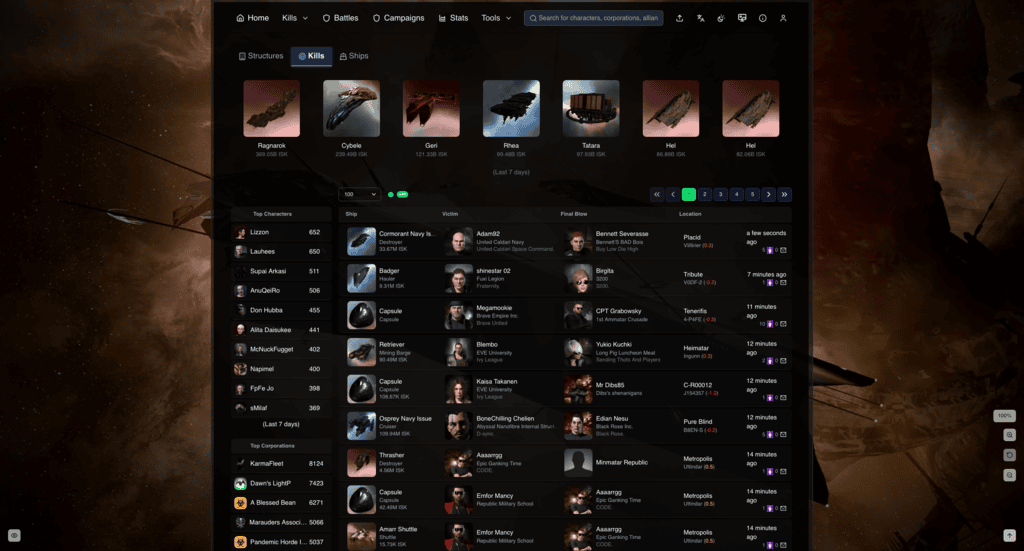Click the Badger hauler ship icon
The width and height of the screenshot is (1024, 551).
(x=361, y=279)
